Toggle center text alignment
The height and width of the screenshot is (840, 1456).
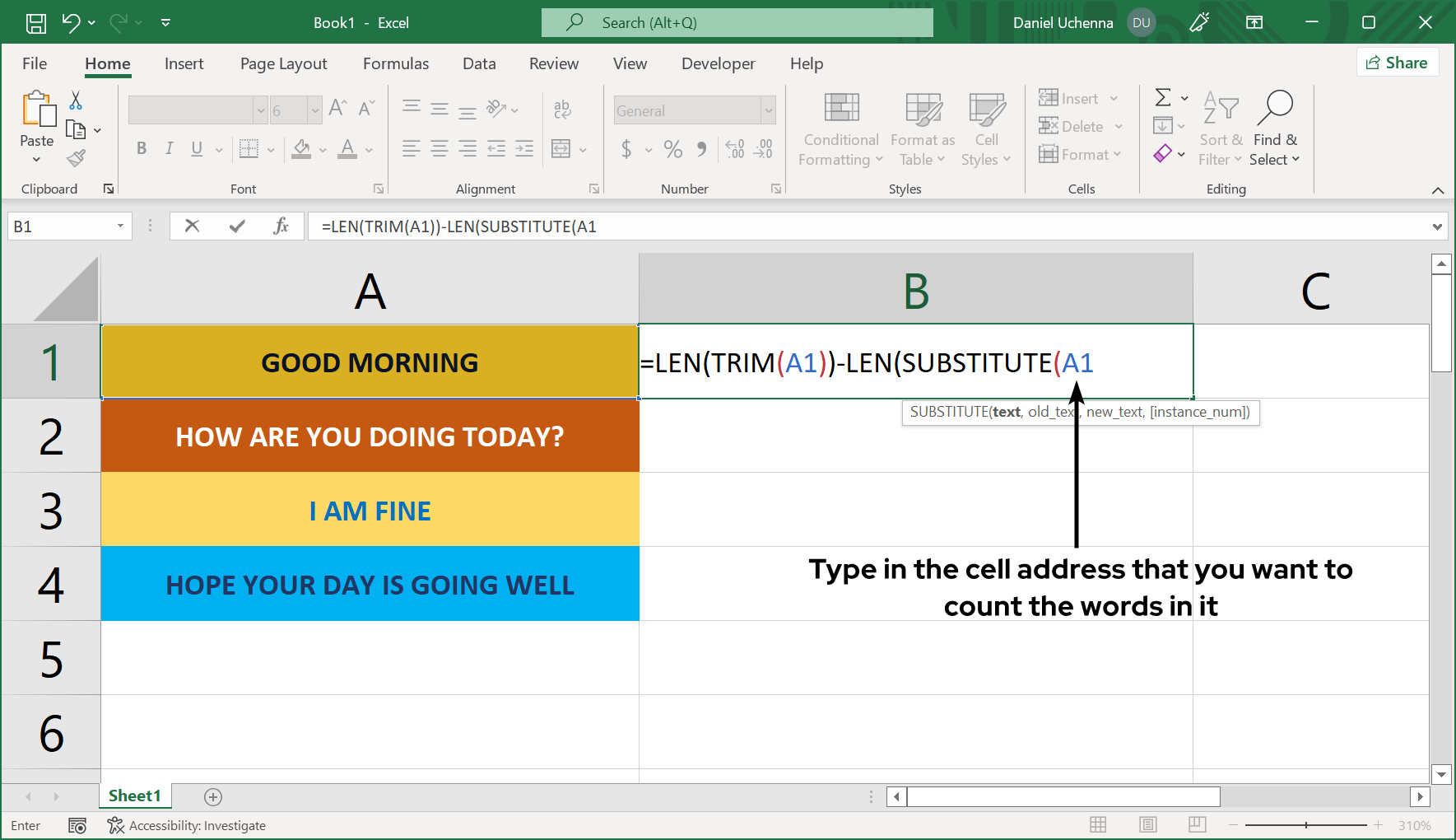tap(439, 148)
